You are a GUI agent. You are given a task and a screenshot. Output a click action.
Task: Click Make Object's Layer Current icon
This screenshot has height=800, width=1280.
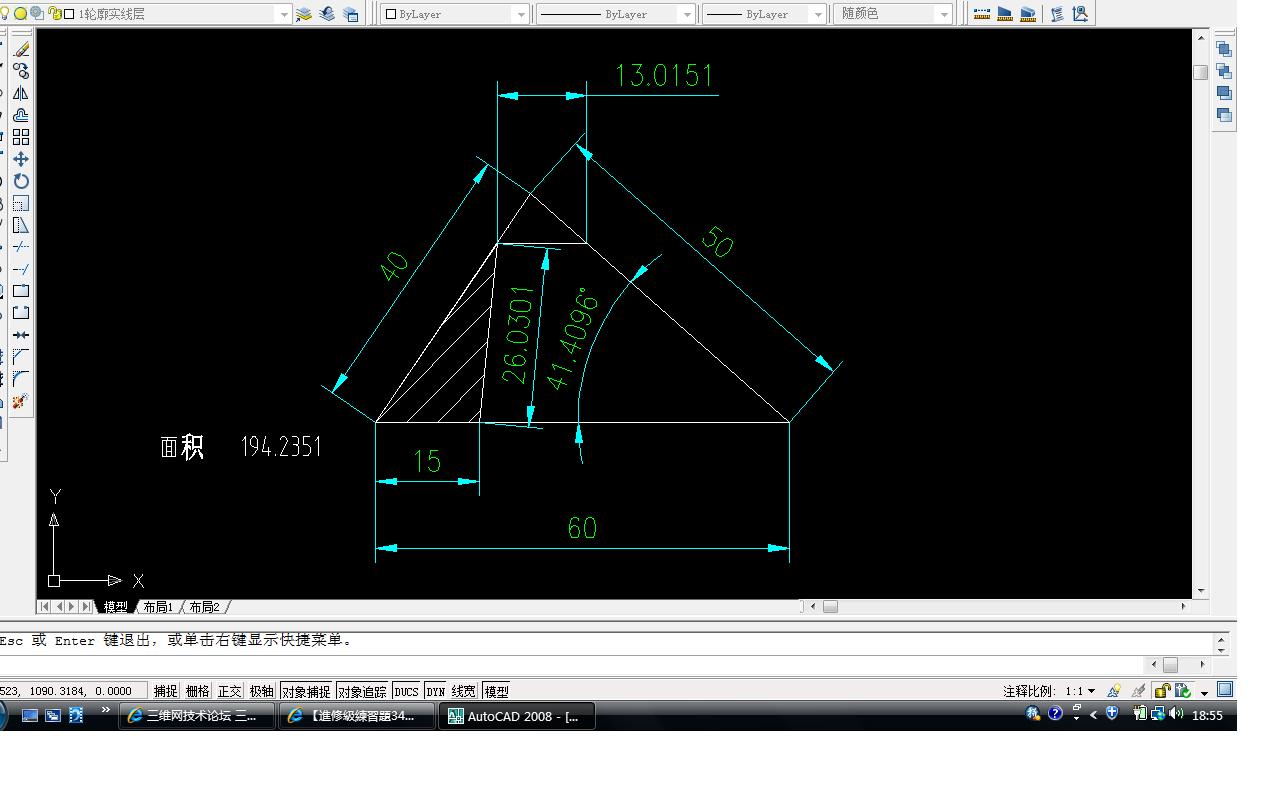(304, 14)
